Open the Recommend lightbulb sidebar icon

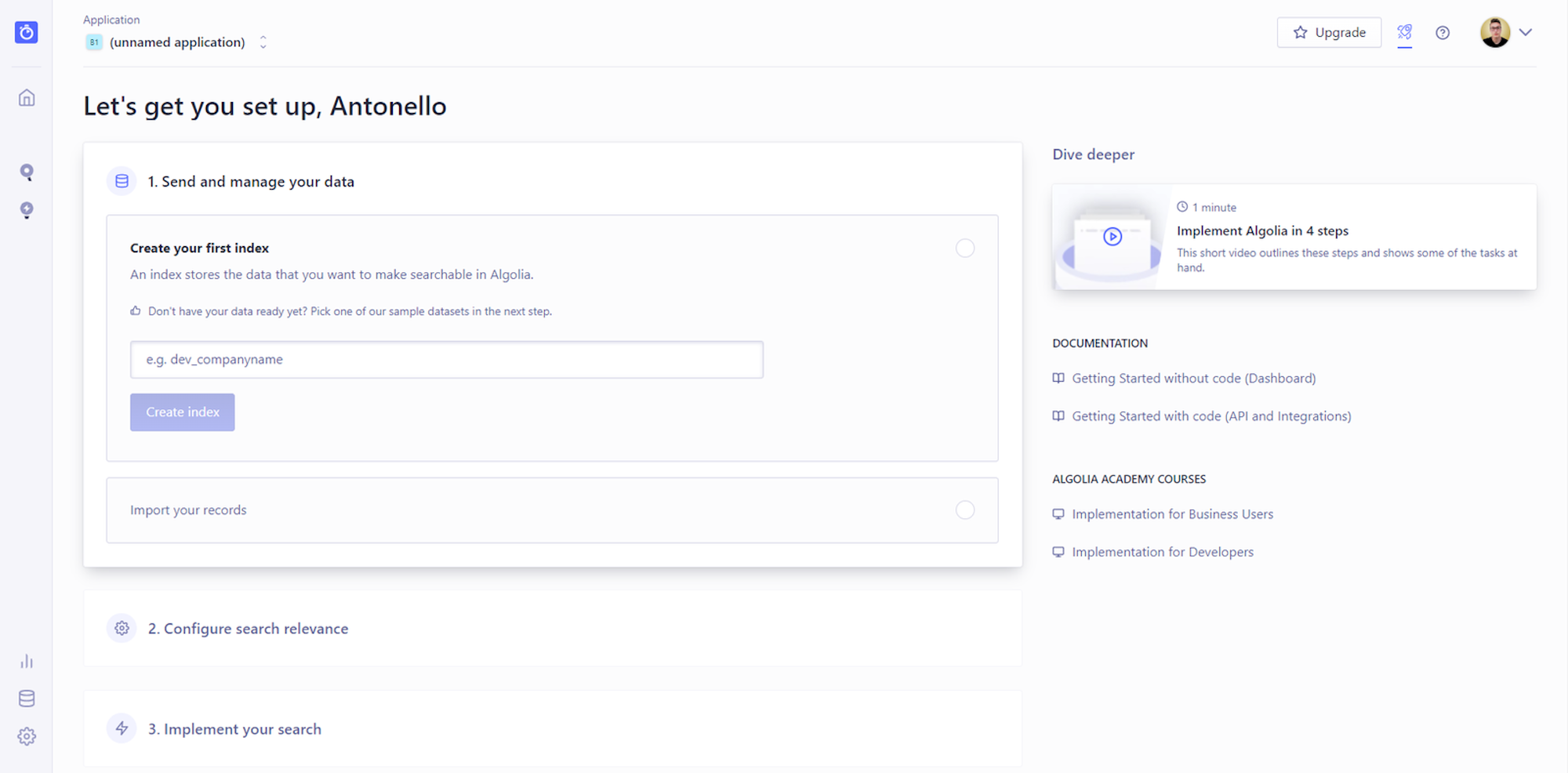(x=27, y=210)
